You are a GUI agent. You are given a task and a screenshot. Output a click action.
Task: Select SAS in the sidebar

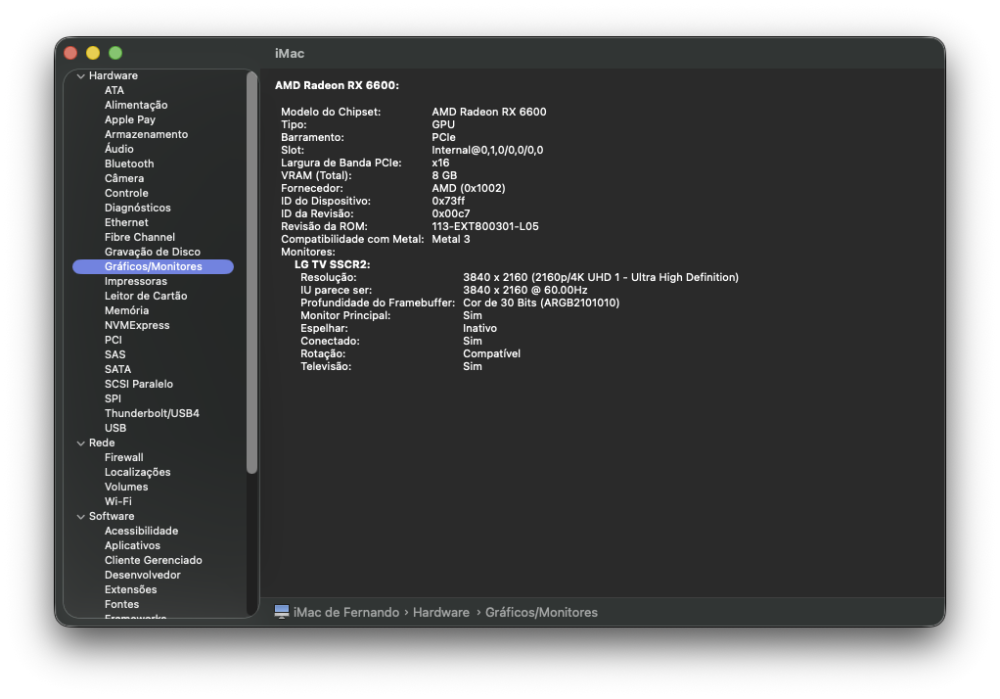115,355
